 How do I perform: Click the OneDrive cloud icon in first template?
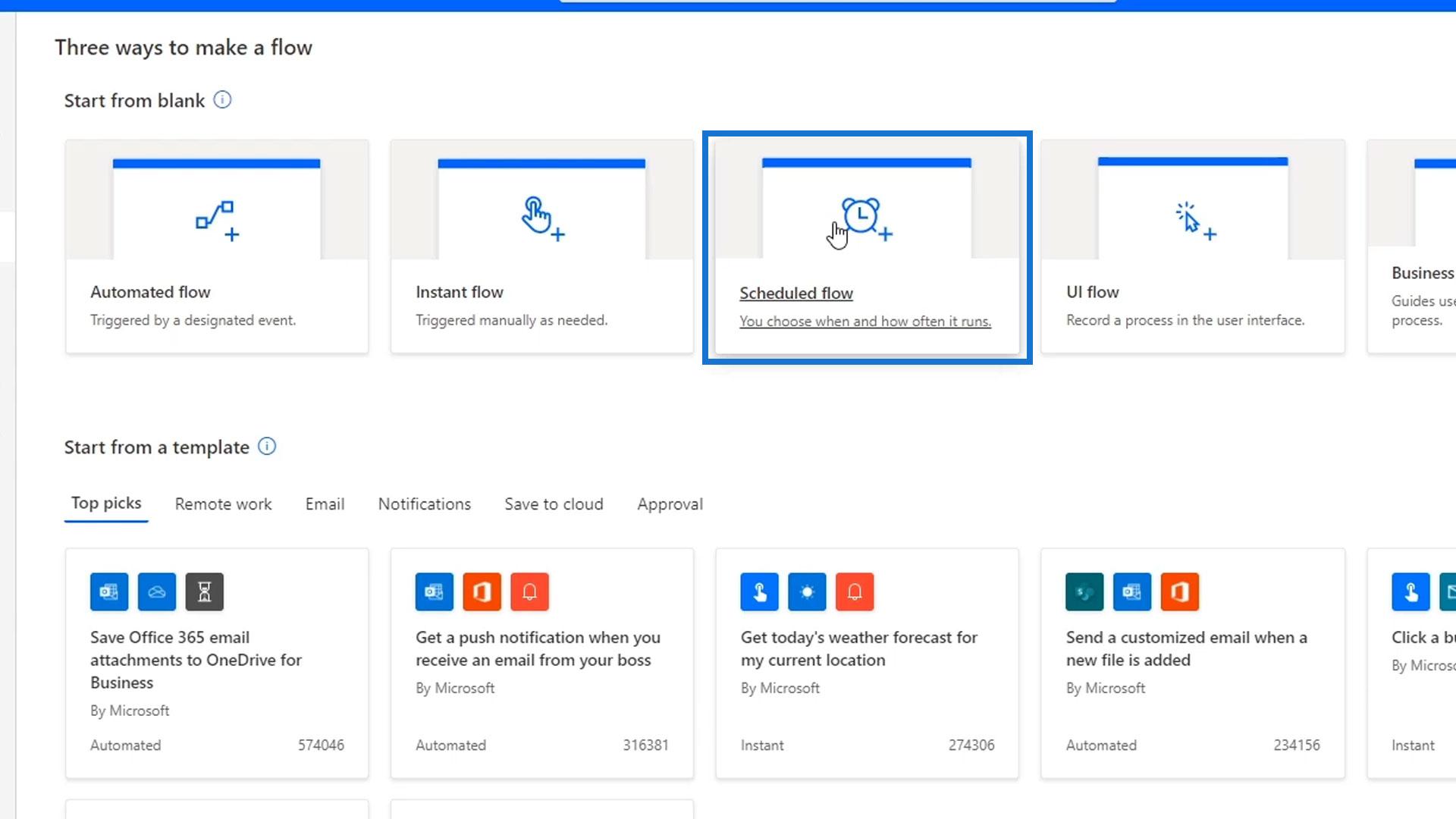157,591
